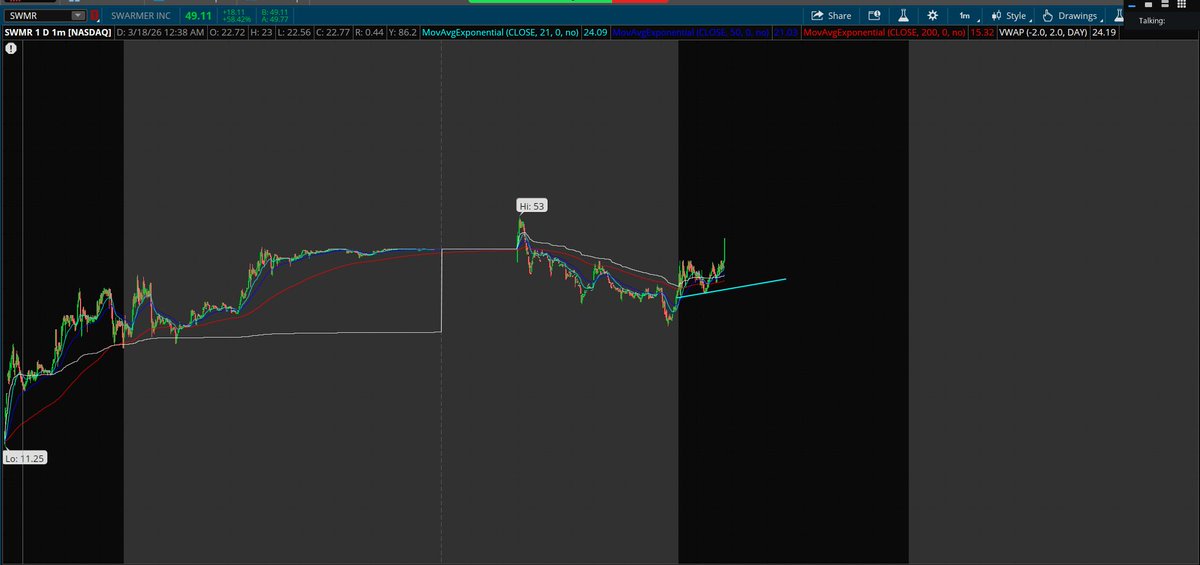The width and height of the screenshot is (1200, 565).
Task: Click the exclamation alert icon on chart
Action: (10, 47)
